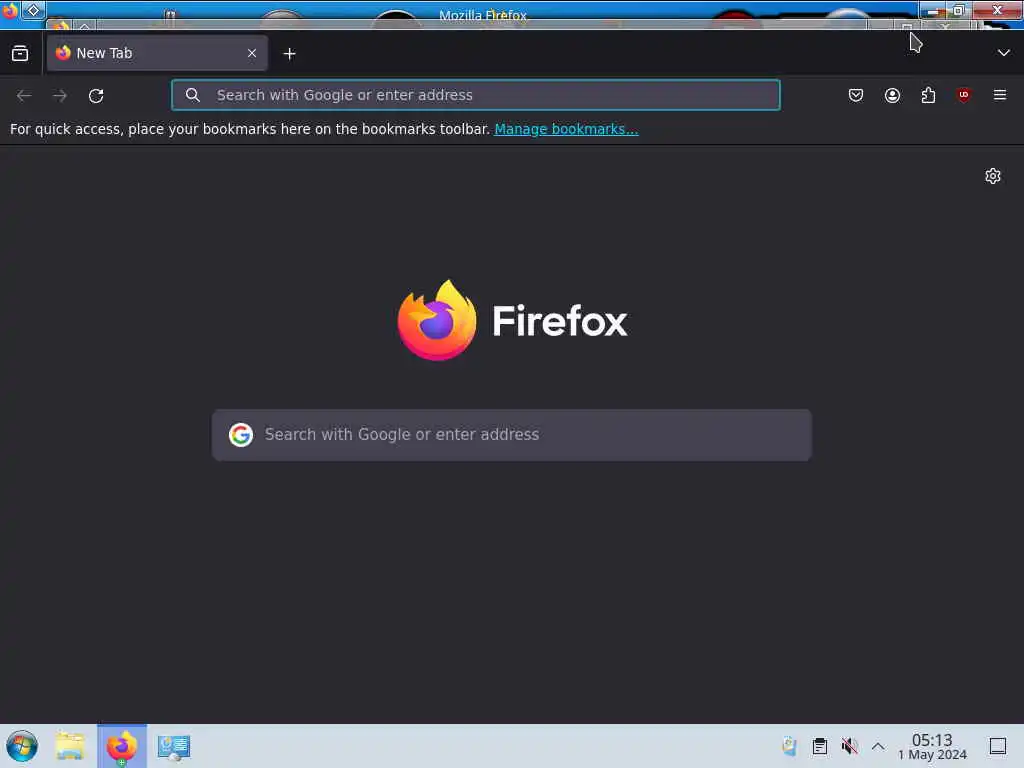Follow the Manage bookmarks link
The width and height of the screenshot is (1024, 768).
[566, 129]
